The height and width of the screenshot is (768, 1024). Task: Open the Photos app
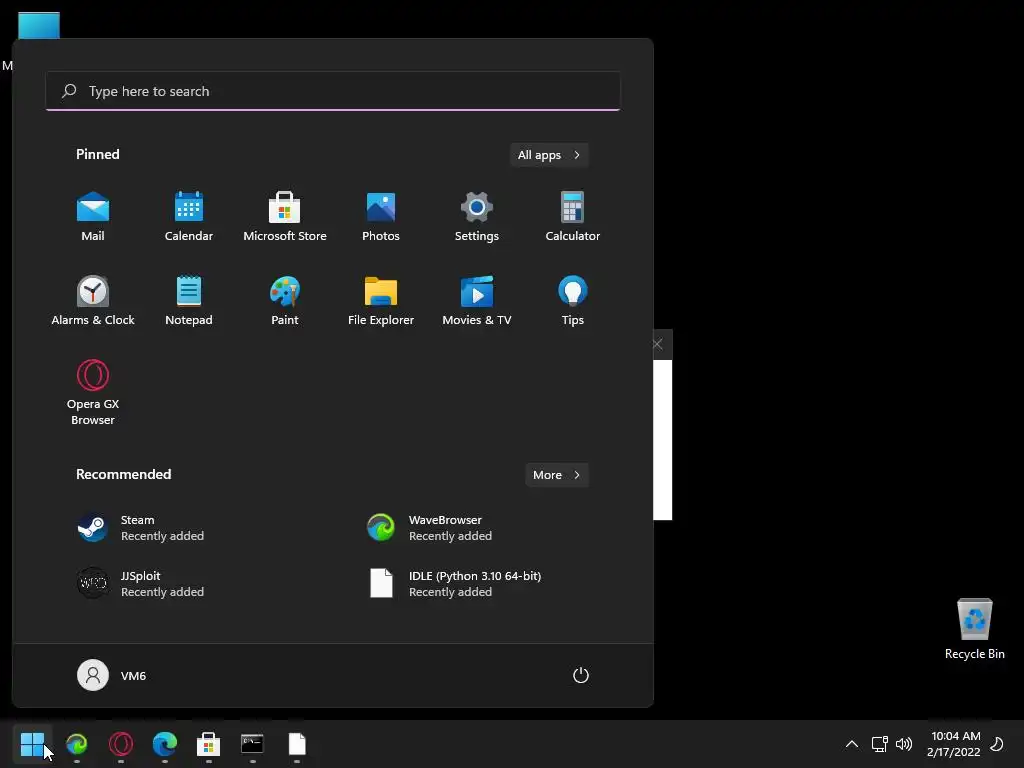pyautogui.click(x=381, y=217)
